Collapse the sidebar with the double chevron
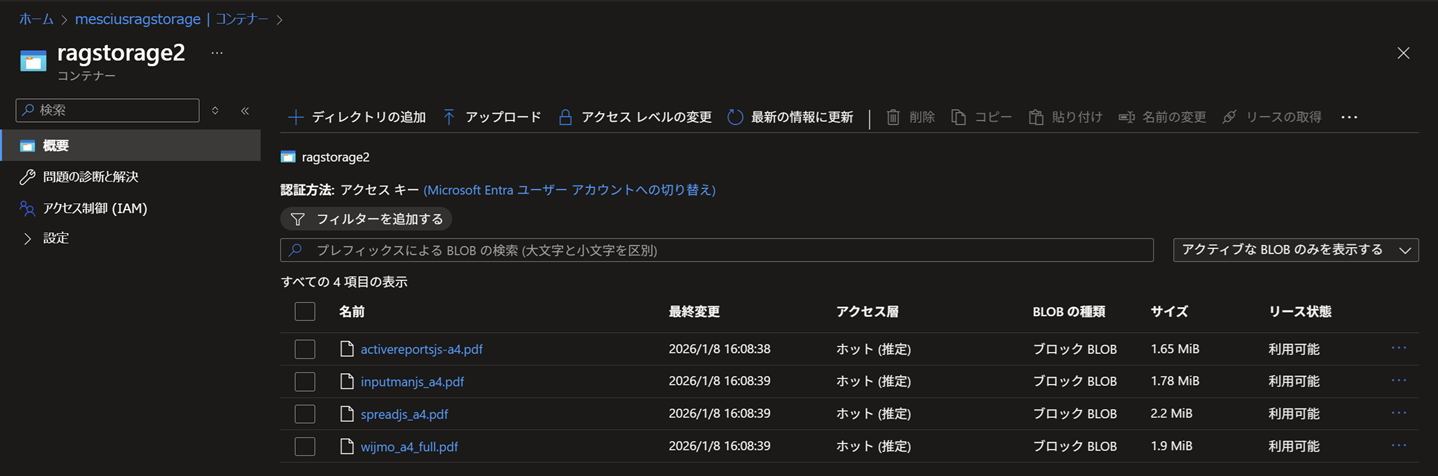Screen dimensions: 1438x476 pos(245,111)
